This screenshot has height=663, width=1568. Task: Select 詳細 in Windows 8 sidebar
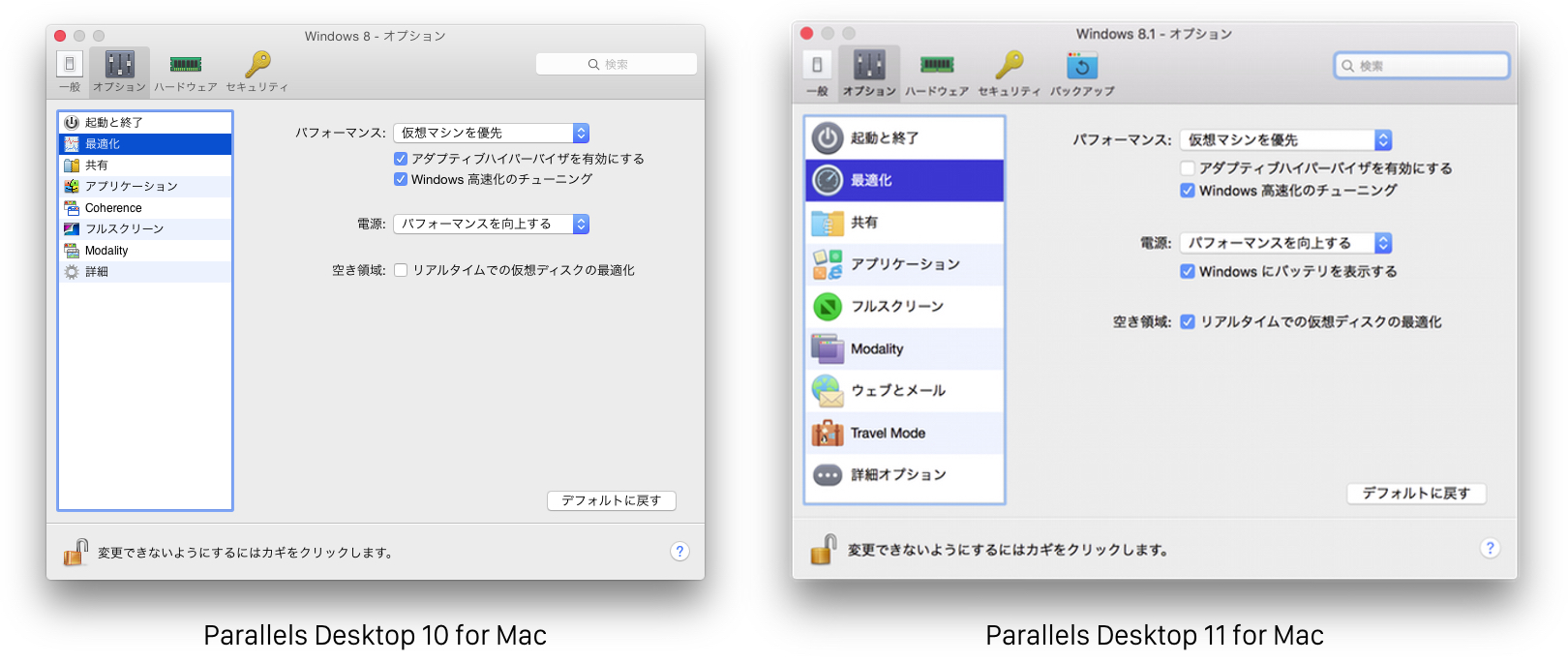145,272
